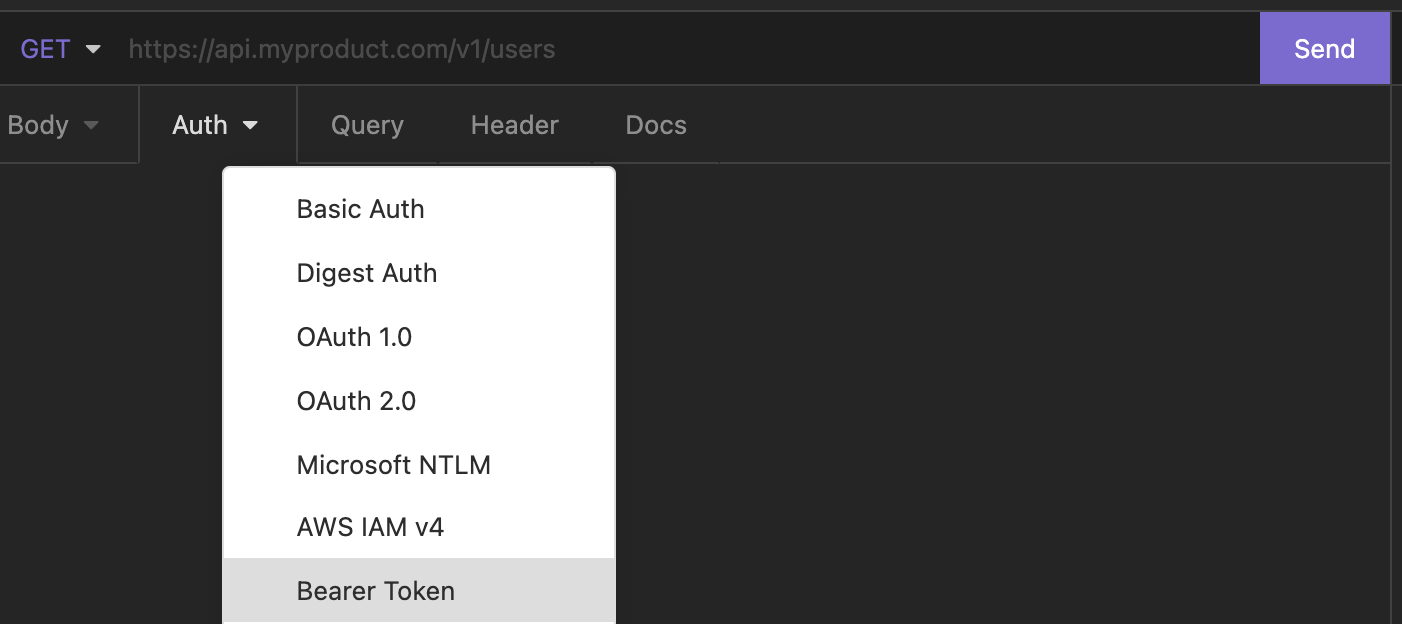The height and width of the screenshot is (624, 1402).
Task: Send the request
Action: (x=1323, y=49)
